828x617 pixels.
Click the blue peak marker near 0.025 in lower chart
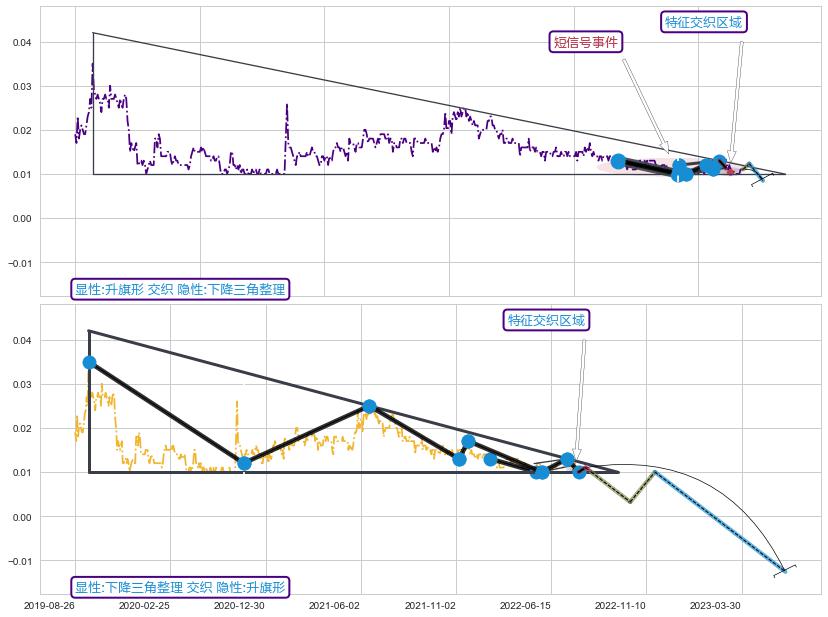[x=369, y=406]
